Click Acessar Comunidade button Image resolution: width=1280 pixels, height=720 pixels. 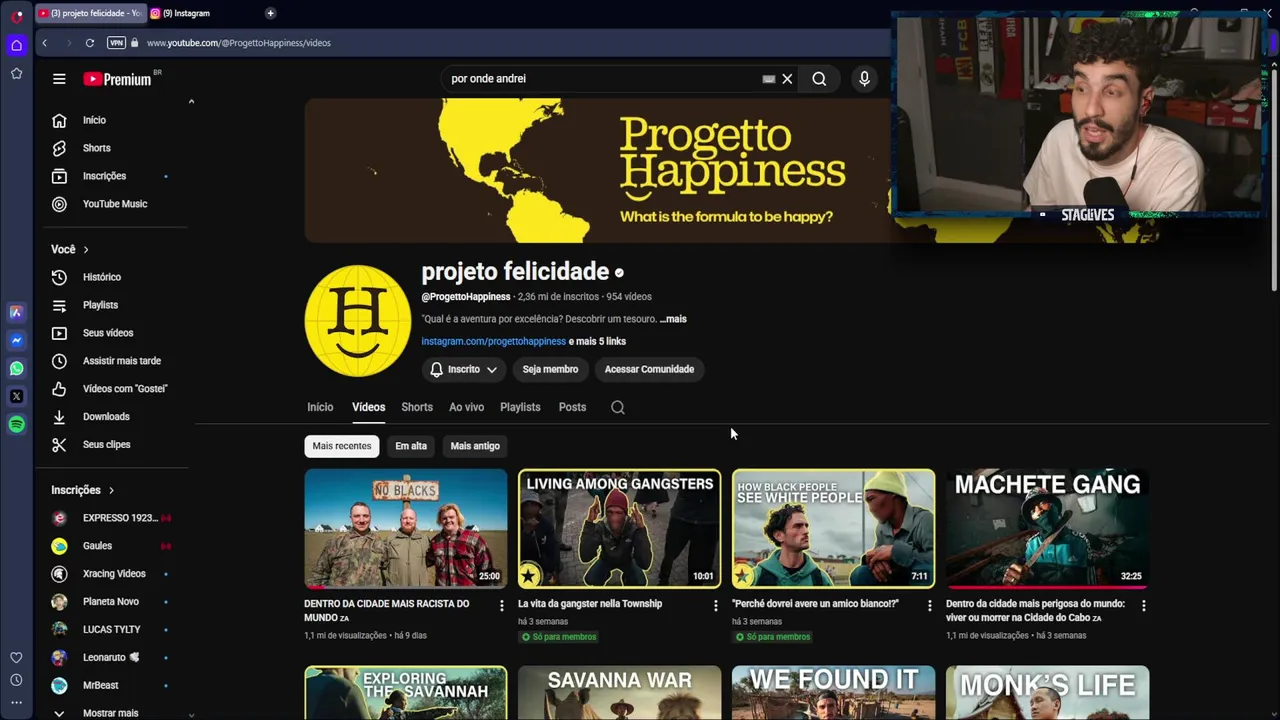coord(649,369)
